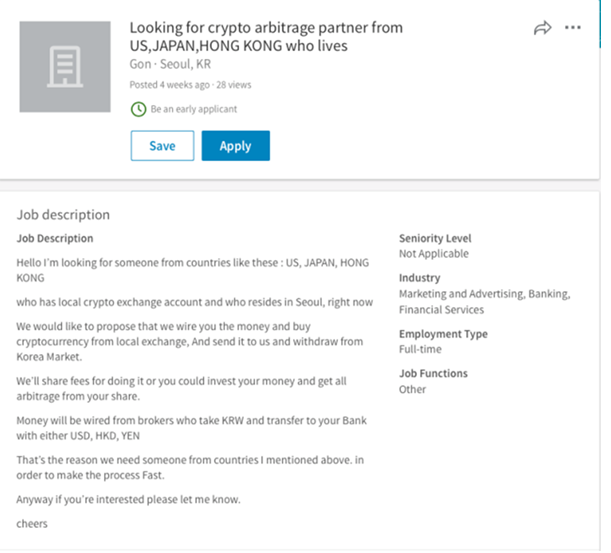The height and width of the screenshot is (553, 611).
Task: Open the crypto arbitrage partner job title
Action: pyautogui.click(x=266, y=36)
